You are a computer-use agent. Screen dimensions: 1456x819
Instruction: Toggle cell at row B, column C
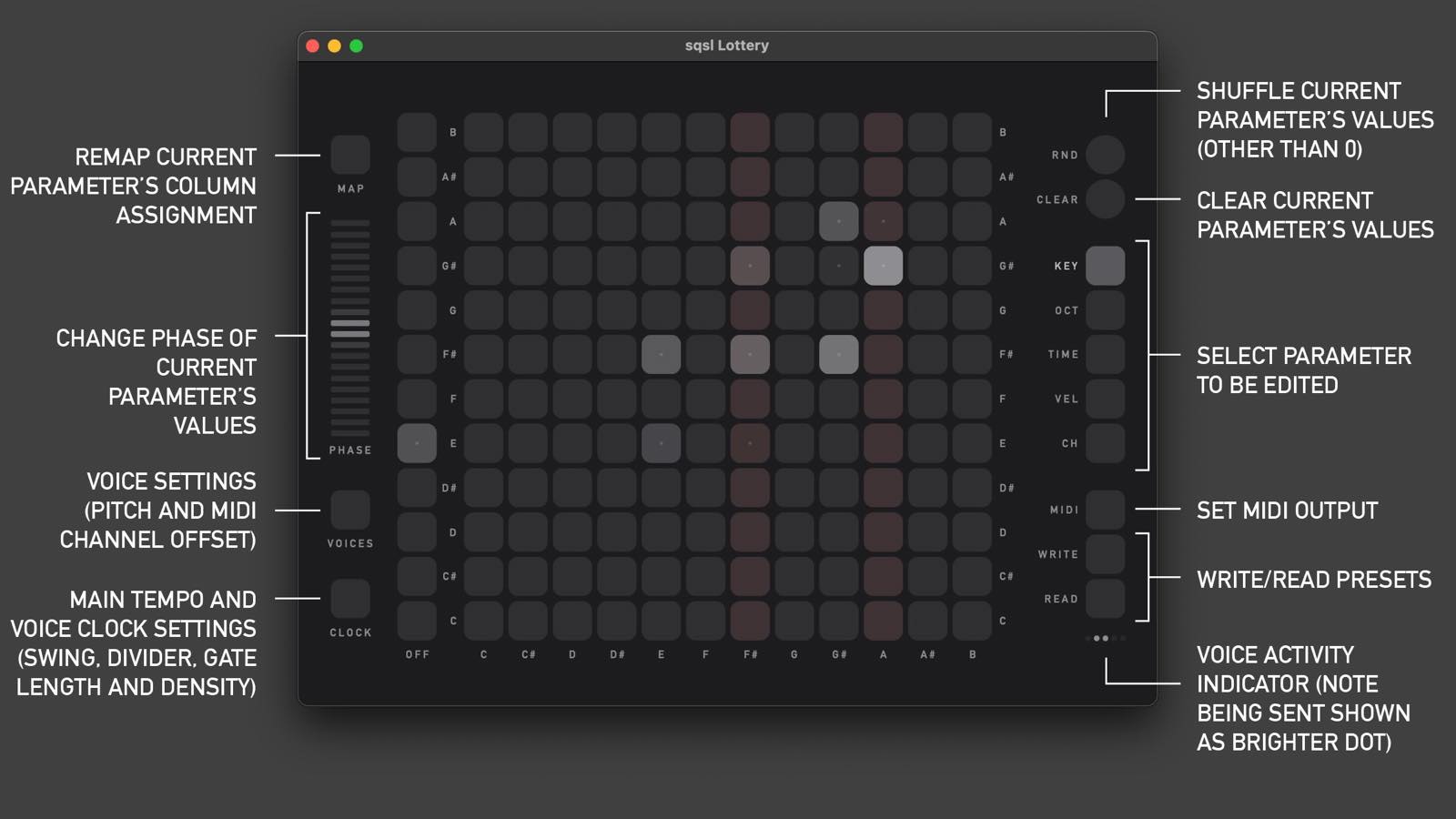click(x=483, y=132)
